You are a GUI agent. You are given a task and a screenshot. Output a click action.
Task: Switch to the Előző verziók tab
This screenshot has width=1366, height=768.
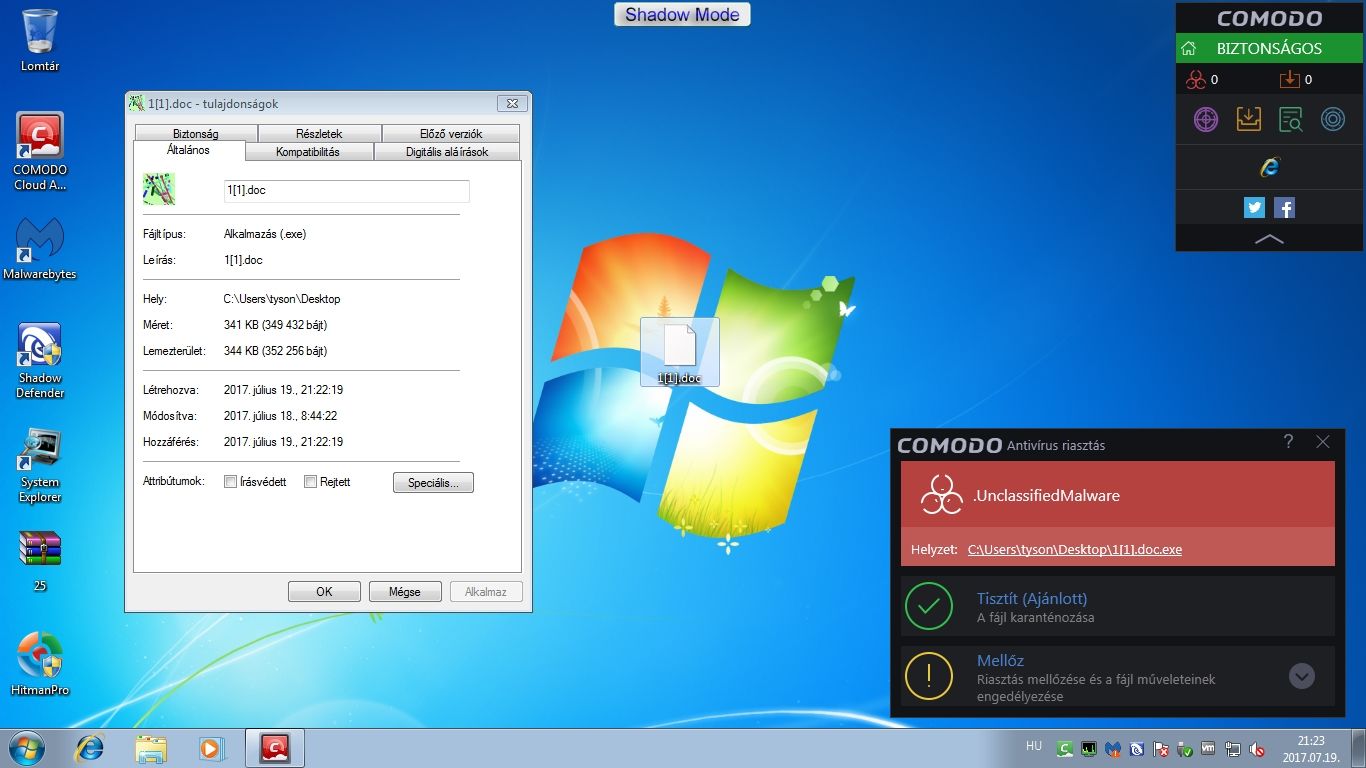pos(450,133)
